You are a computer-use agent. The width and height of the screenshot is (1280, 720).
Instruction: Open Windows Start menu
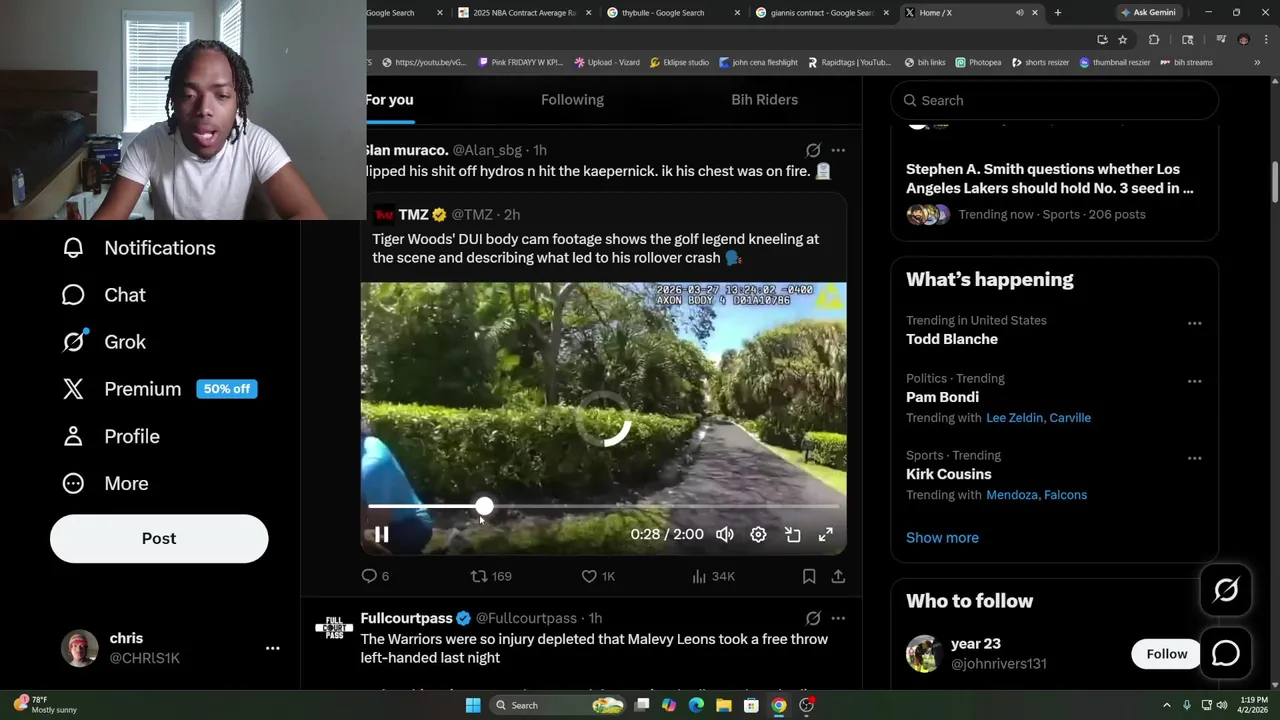pyautogui.click(x=473, y=705)
